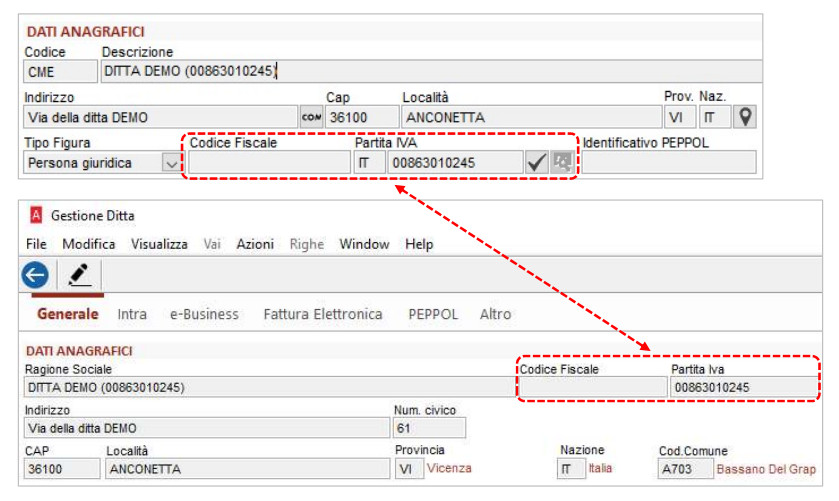Click the Nazione field IT
839x501 pixels.
tap(571, 468)
